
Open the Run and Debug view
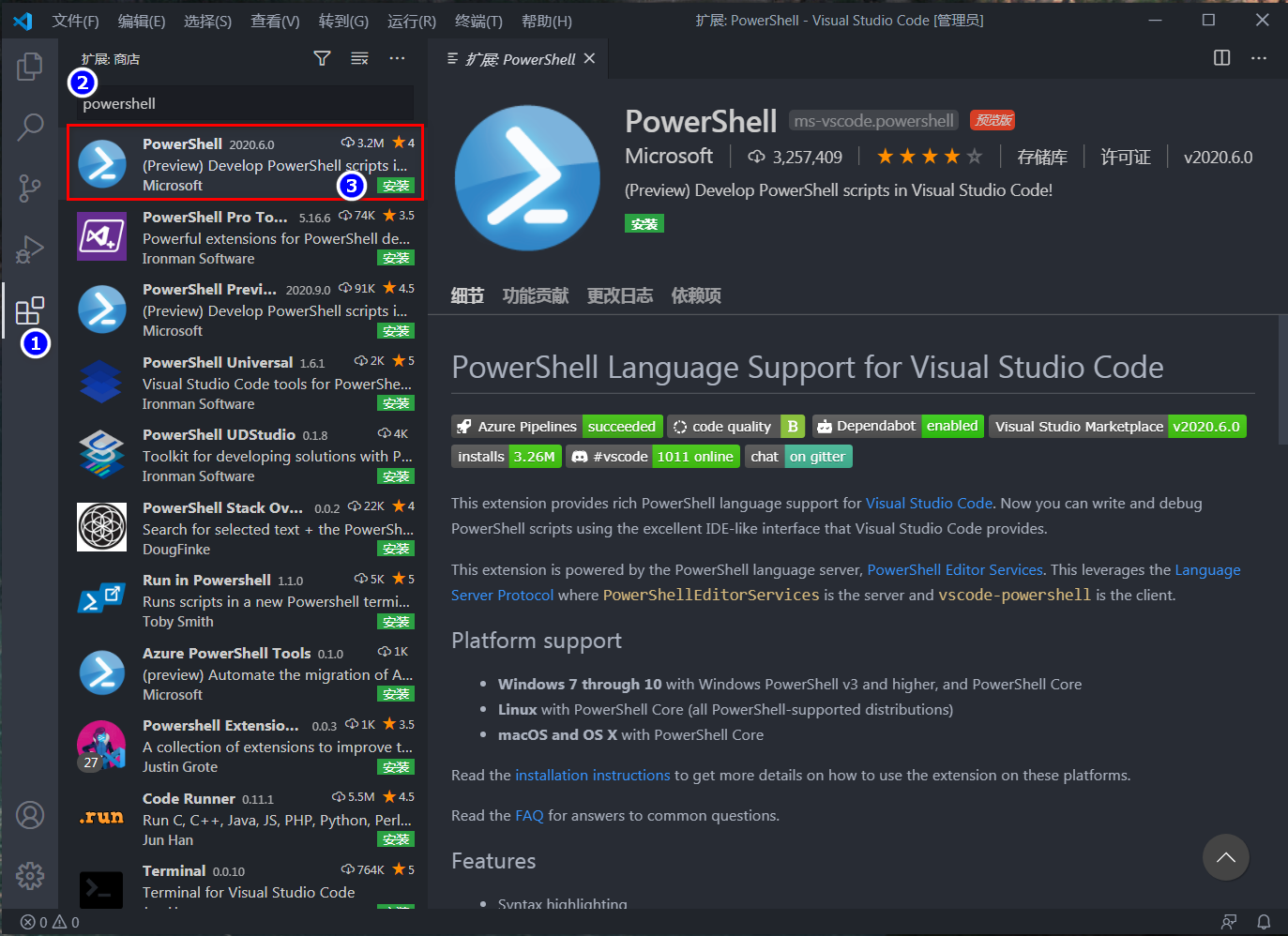pyautogui.click(x=30, y=249)
